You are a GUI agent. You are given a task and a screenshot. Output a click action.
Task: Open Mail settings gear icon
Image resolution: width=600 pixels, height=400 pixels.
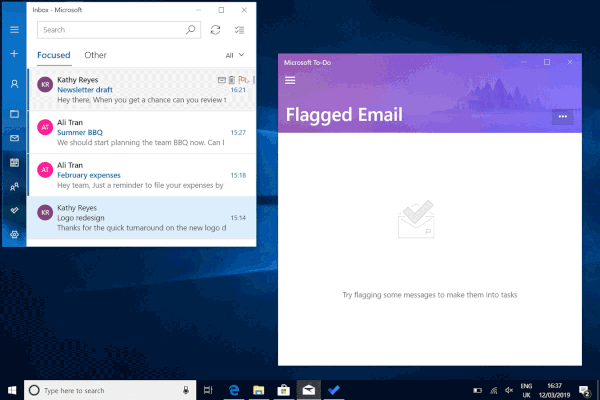click(14, 234)
